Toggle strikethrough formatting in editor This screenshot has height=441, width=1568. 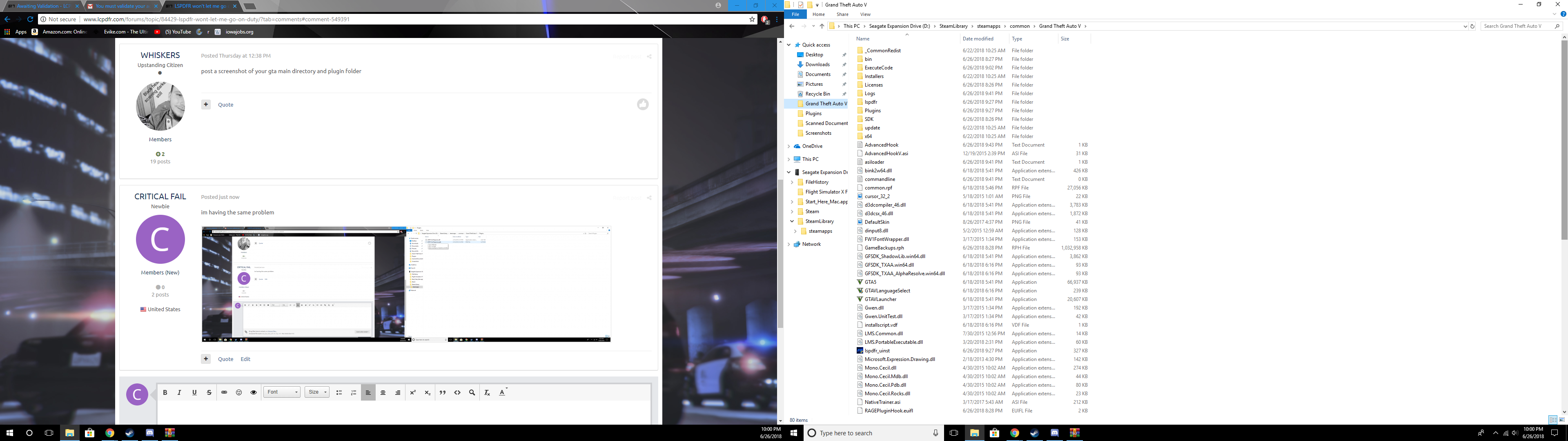209,392
